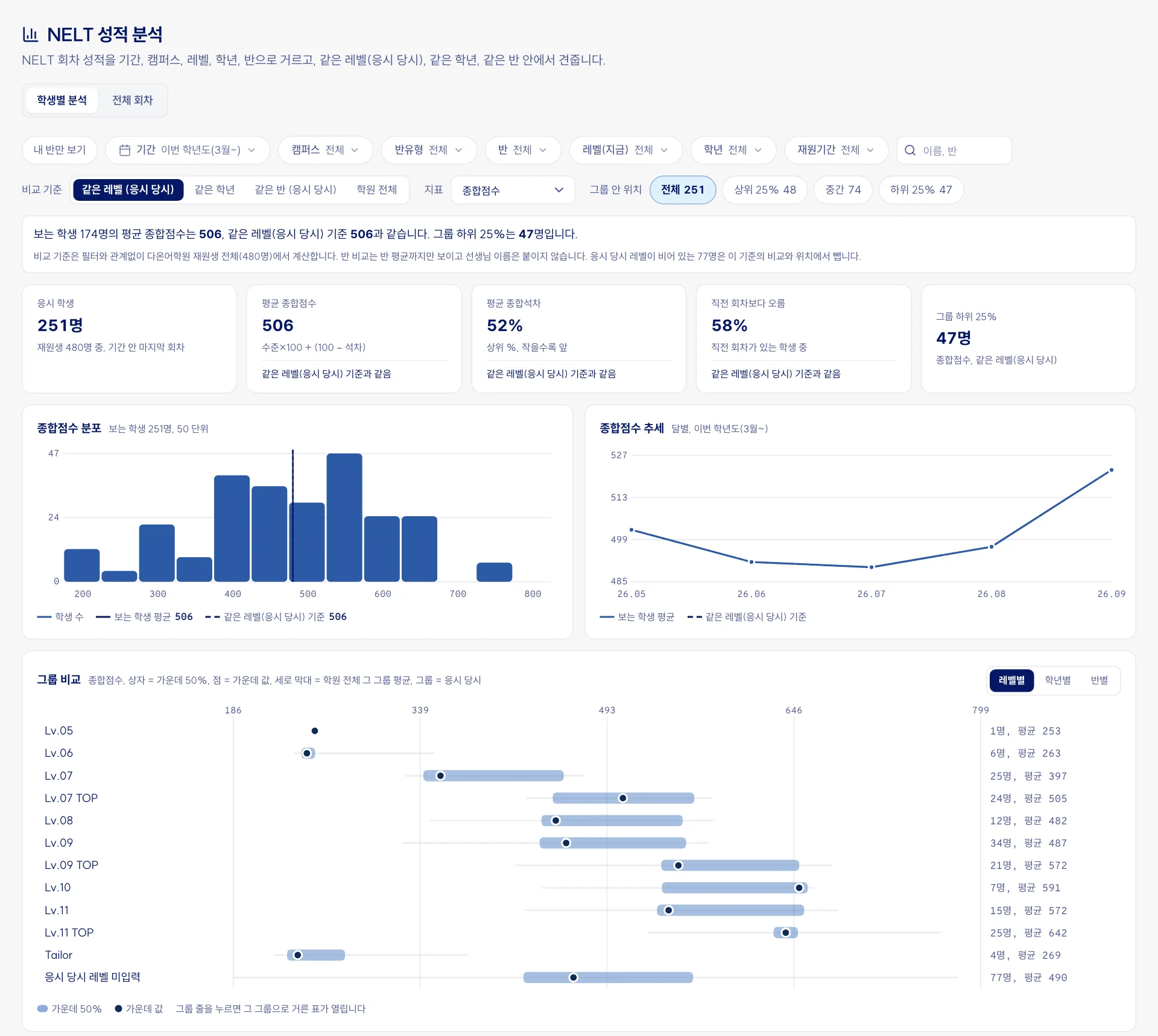The height and width of the screenshot is (1036, 1158).
Task: Open the 레벨(지금) 전체 dropdown
Action: click(625, 150)
